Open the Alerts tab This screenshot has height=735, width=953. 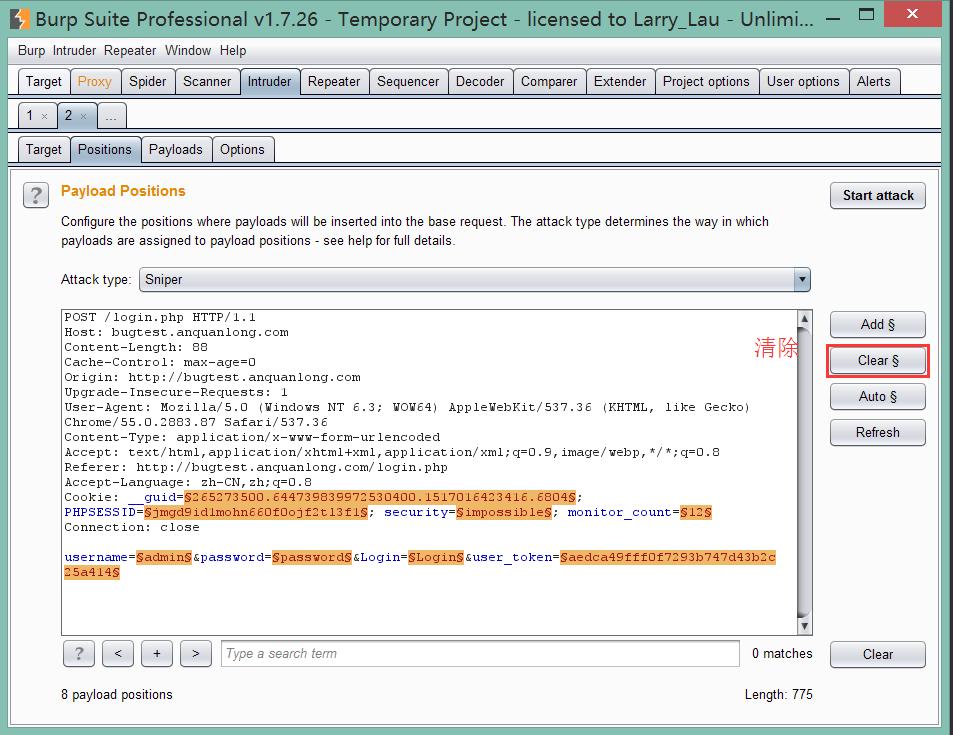(x=873, y=81)
